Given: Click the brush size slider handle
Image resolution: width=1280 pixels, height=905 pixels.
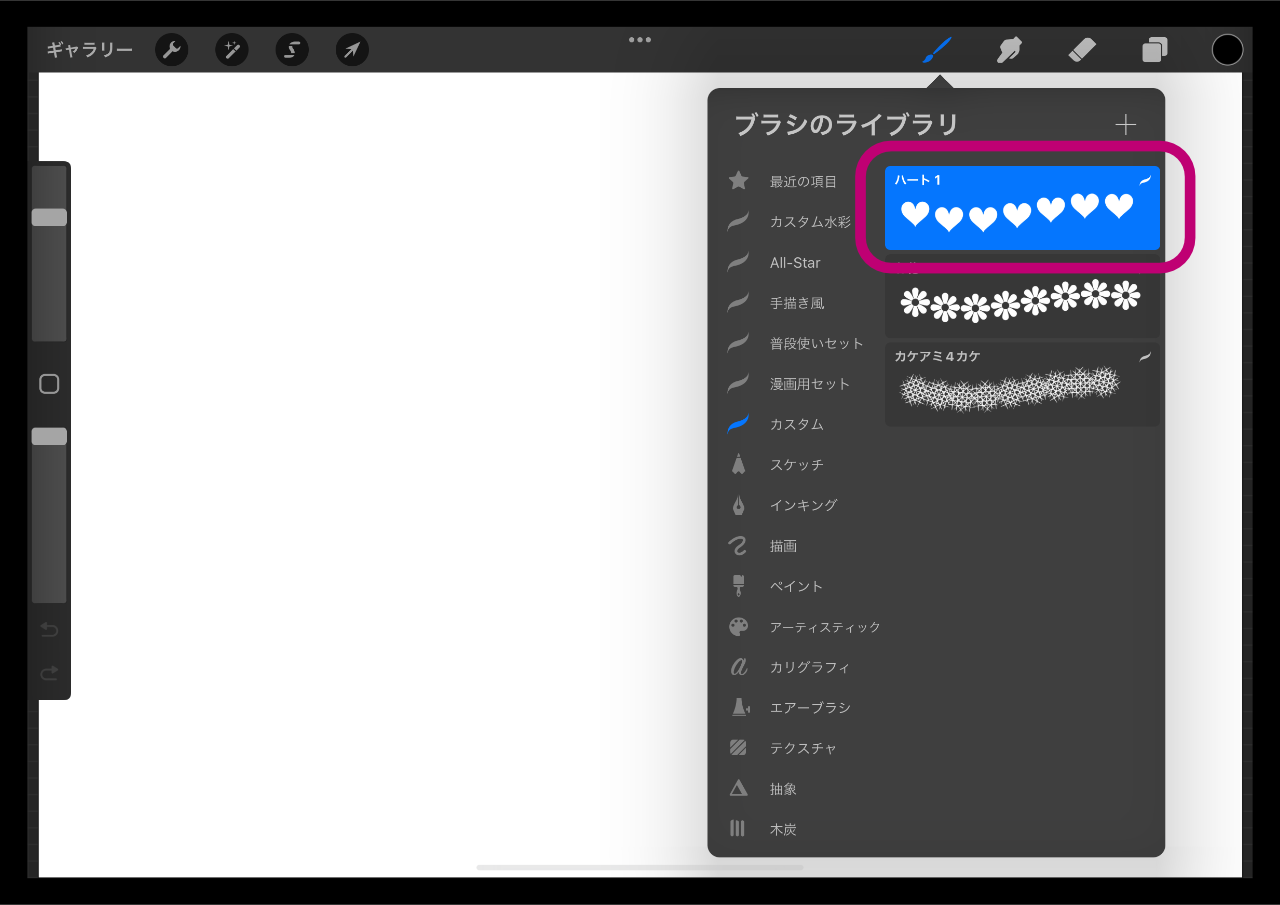Looking at the screenshot, I should [49, 217].
